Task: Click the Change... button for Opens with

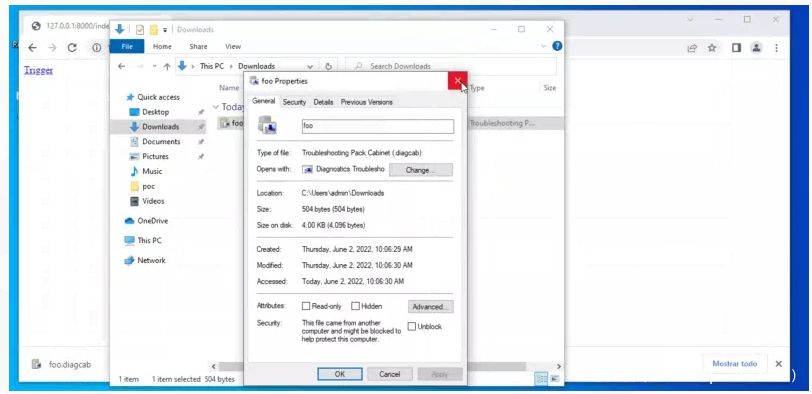Action: [x=420, y=170]
